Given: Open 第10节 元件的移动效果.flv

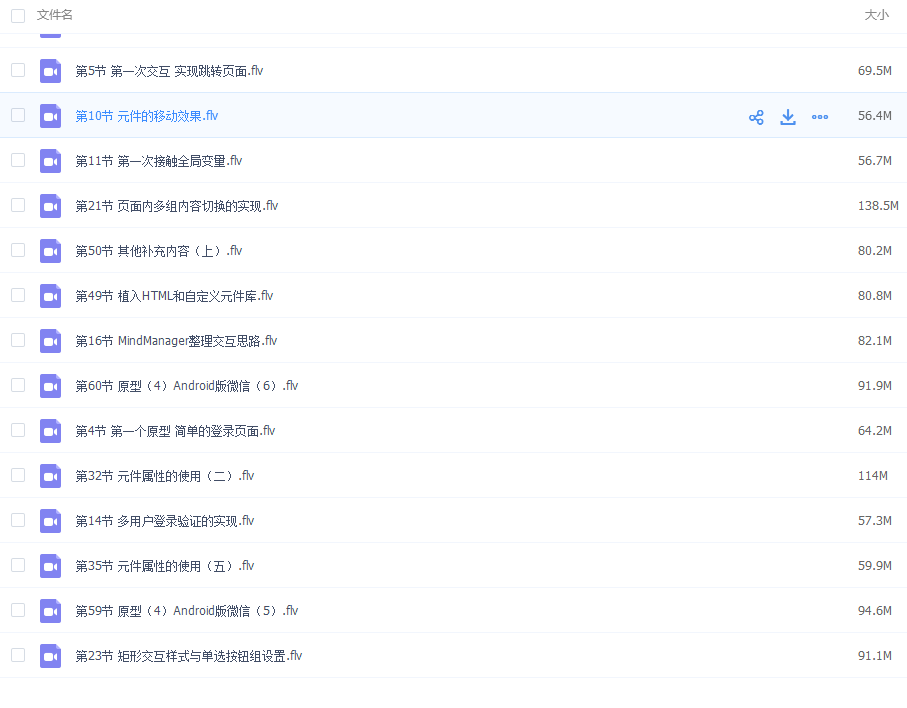Looking at the screenshot, I should click(146, 116).
